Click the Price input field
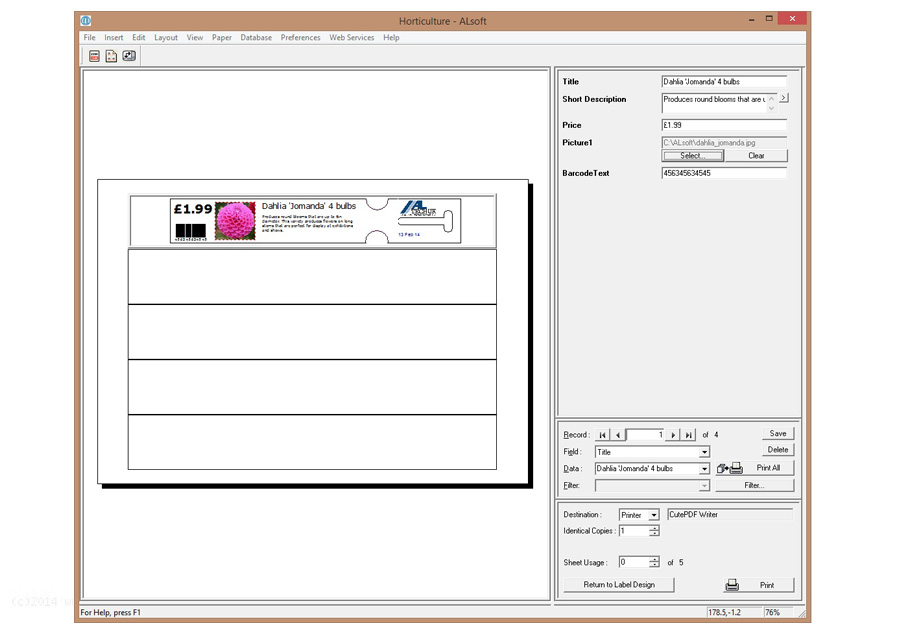900x631 pixels. pyautogui.click(x=724, y=125)
